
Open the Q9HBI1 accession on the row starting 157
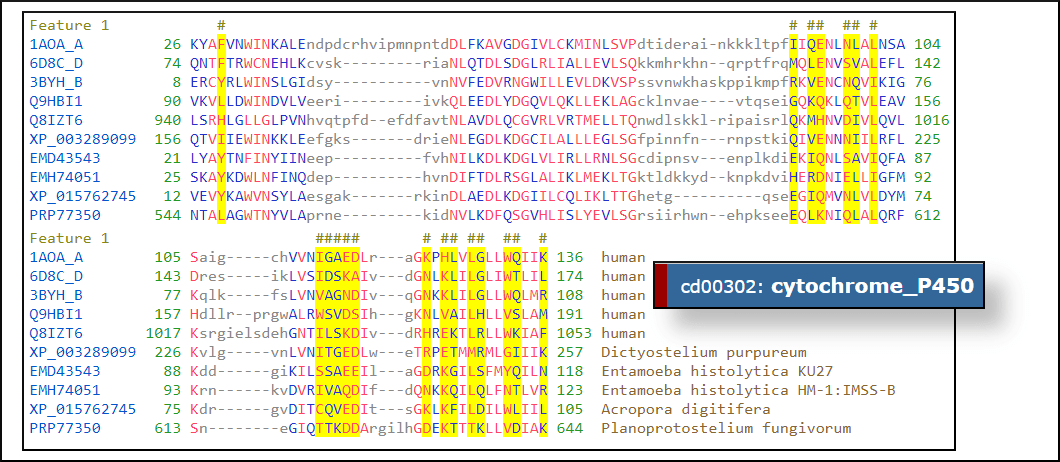tap(57, 315)
